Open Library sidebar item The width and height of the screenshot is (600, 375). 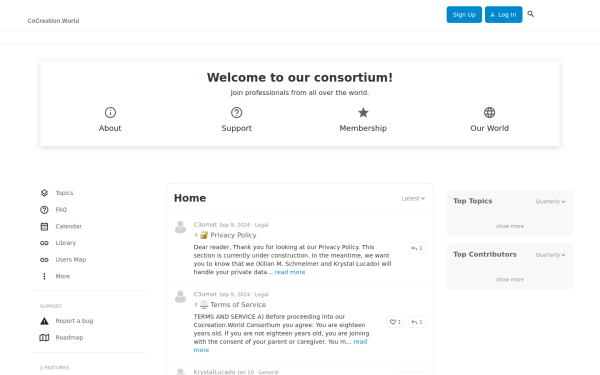[66, 243]
